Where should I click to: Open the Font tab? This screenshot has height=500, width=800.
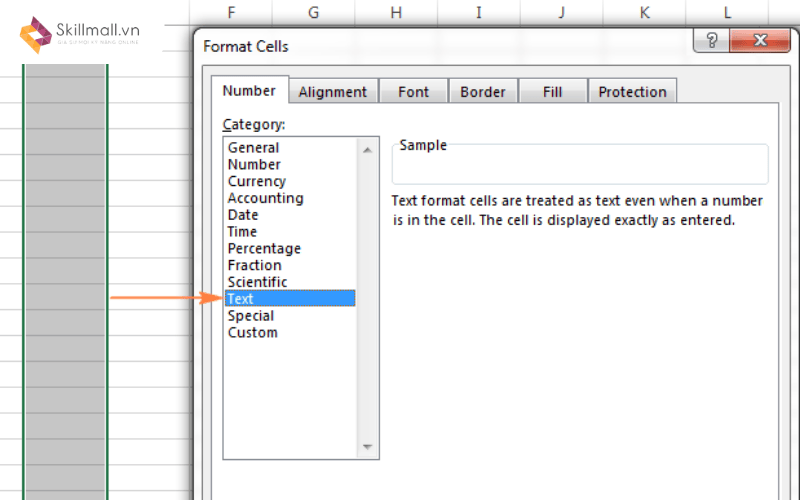pyautogui.click(x=413, y=92)
